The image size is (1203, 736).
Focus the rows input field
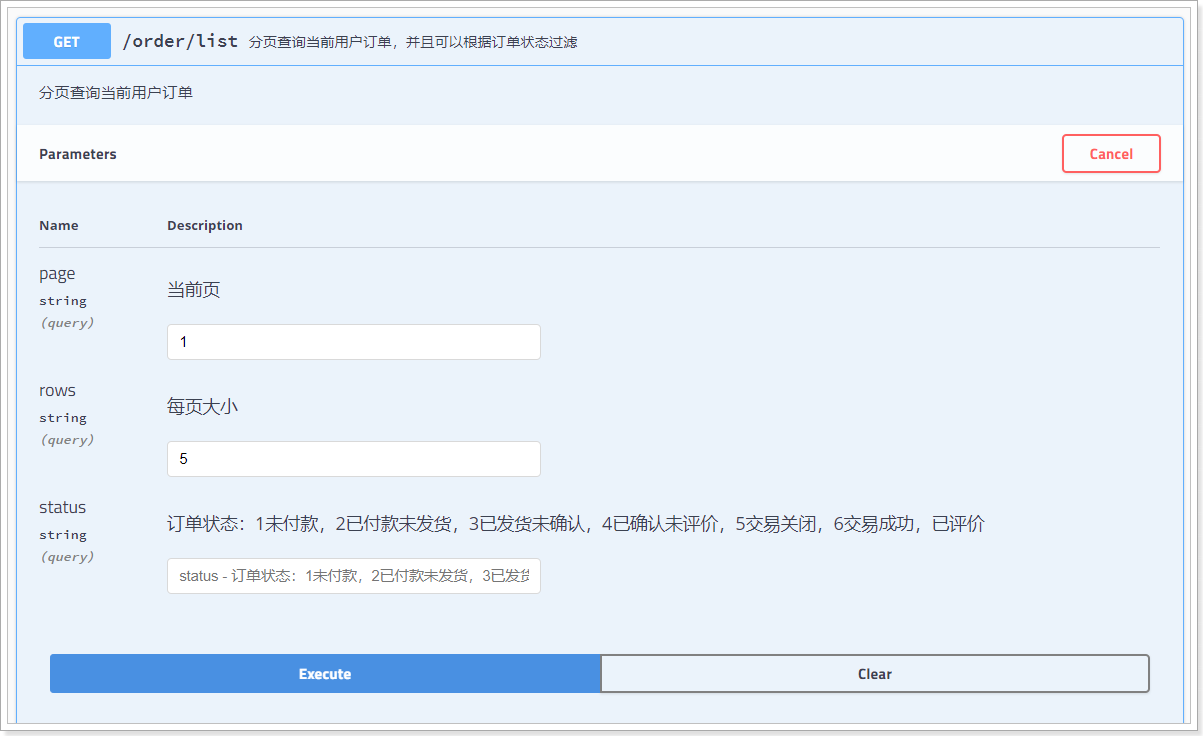point(354,459)
